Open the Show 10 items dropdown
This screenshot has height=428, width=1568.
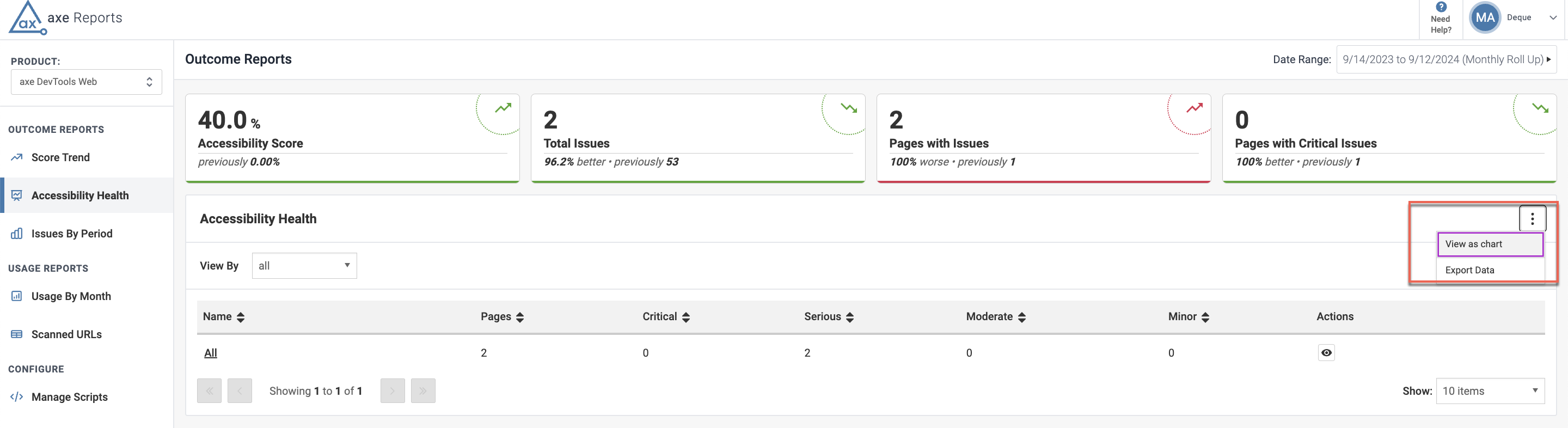click(x=1490, y=391)
